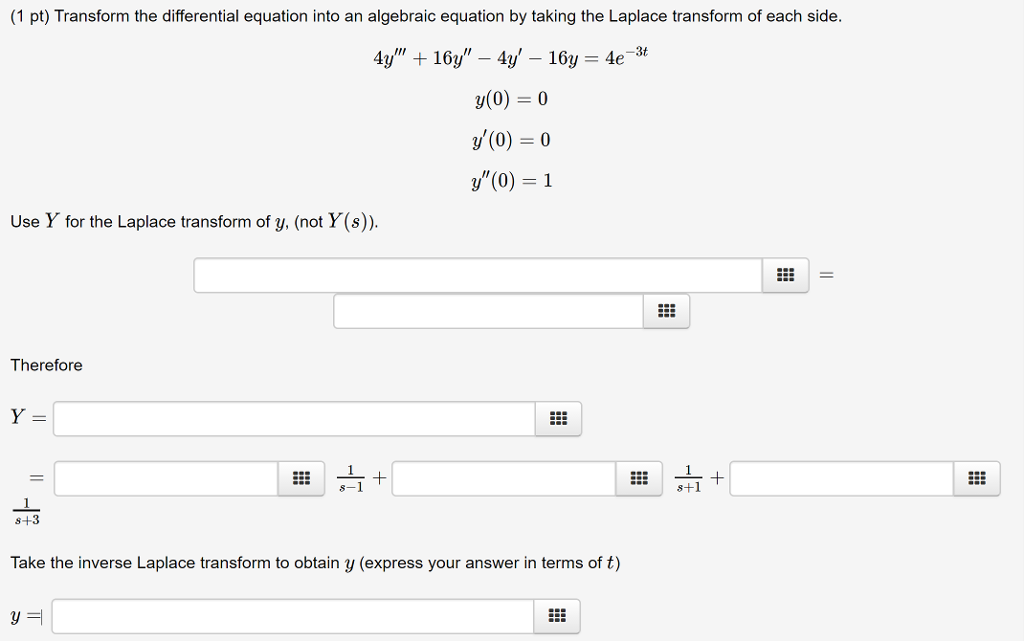Open the equation editor for the rightmost coefficient box
This screenshot has width=1024, height=641.
tap(975, 477)
